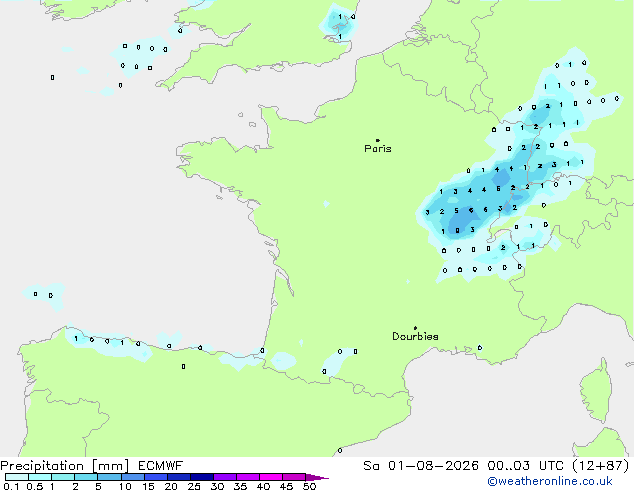The width and height of the screenshot is (634, 490).
Task: Select the Dourbies location dot marker
Action: tap(415, 328)
